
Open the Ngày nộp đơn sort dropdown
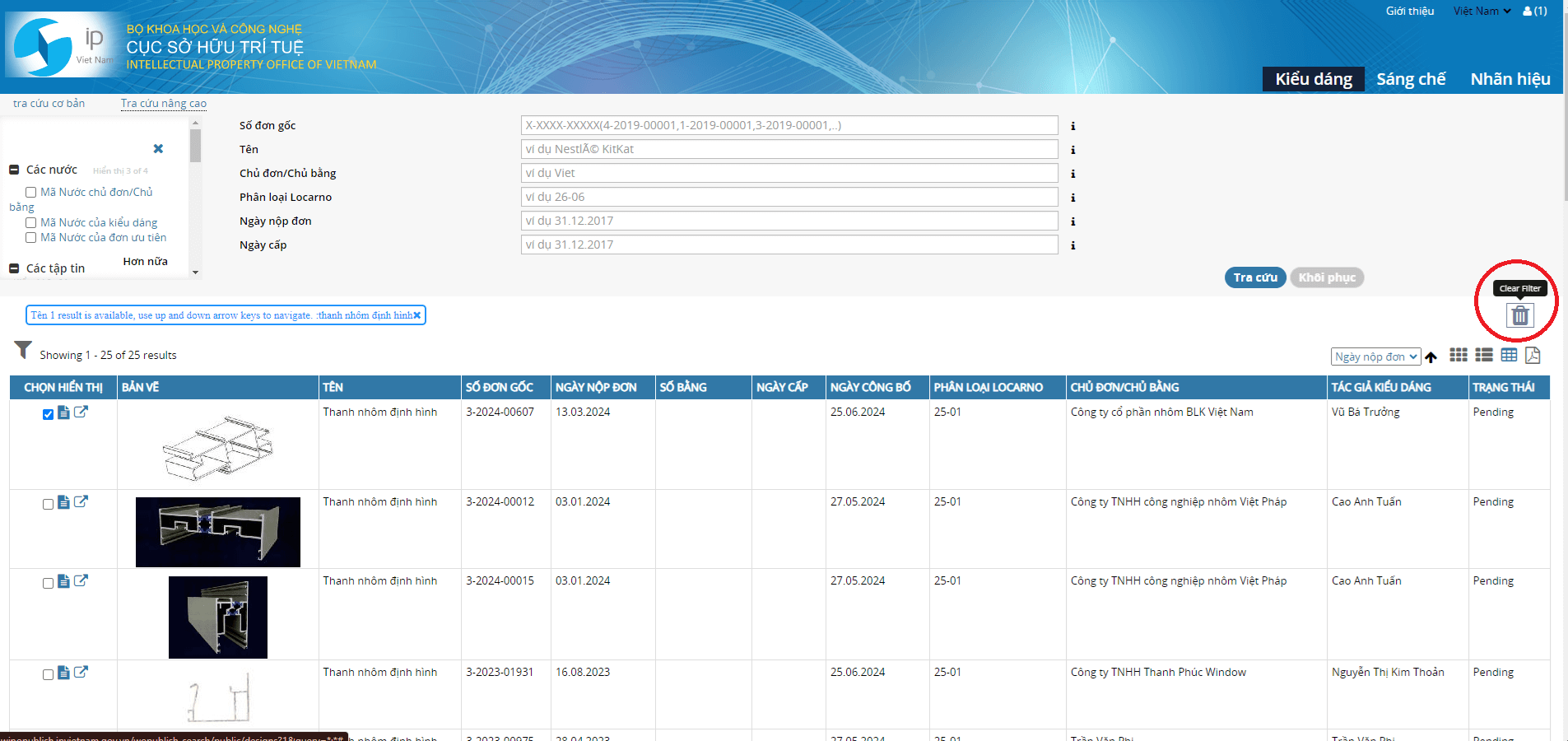pos(1375,357)
